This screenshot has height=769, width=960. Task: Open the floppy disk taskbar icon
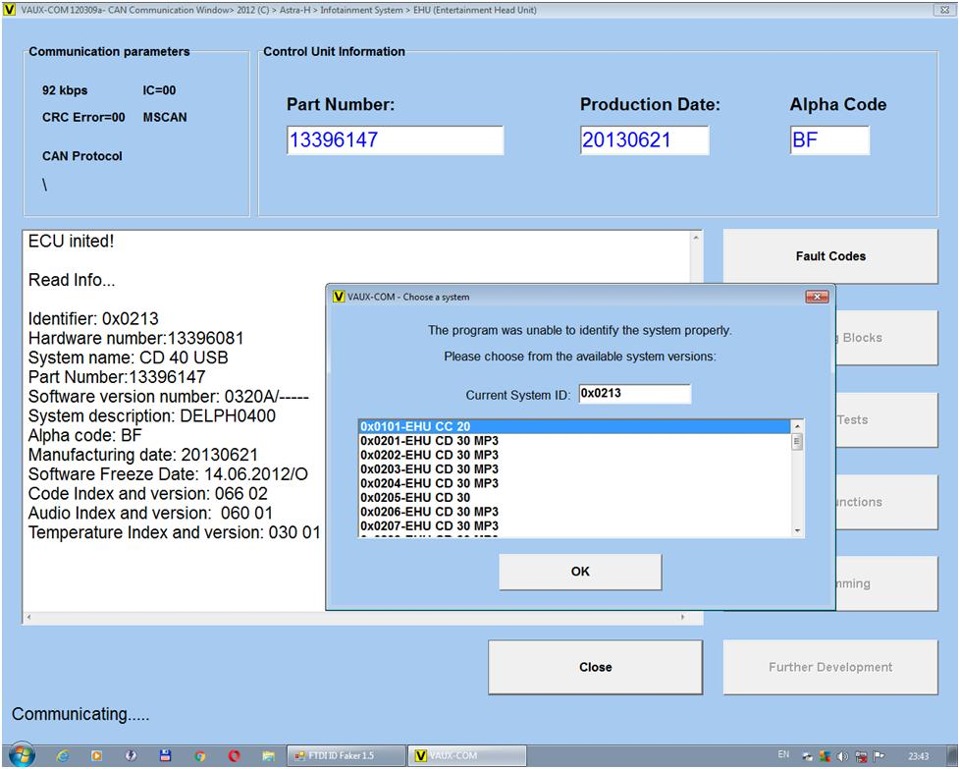165,756
